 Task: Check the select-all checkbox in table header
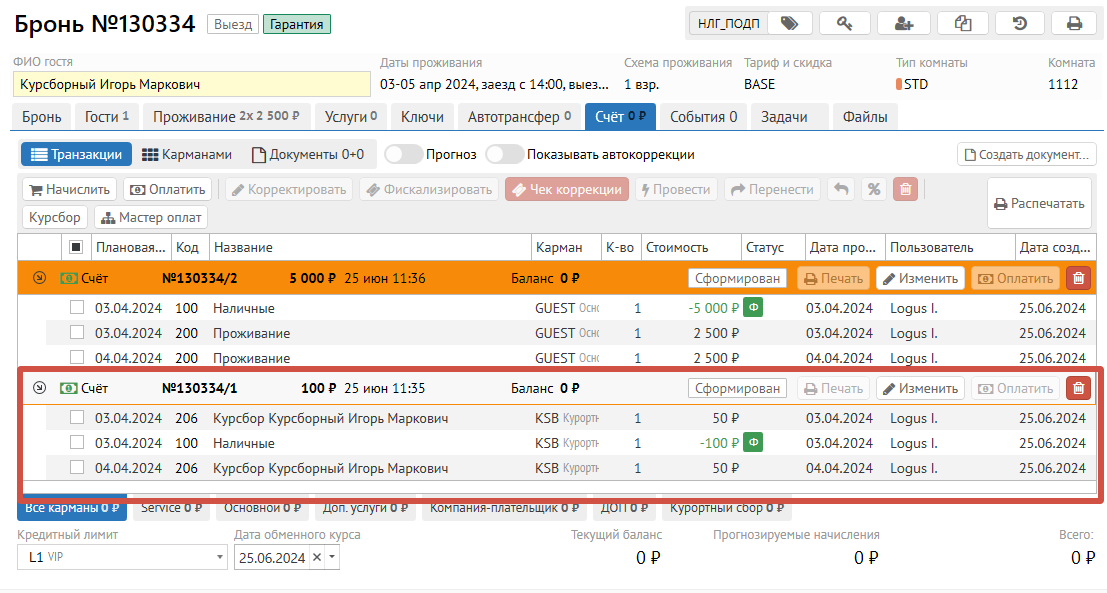(76, 247)
